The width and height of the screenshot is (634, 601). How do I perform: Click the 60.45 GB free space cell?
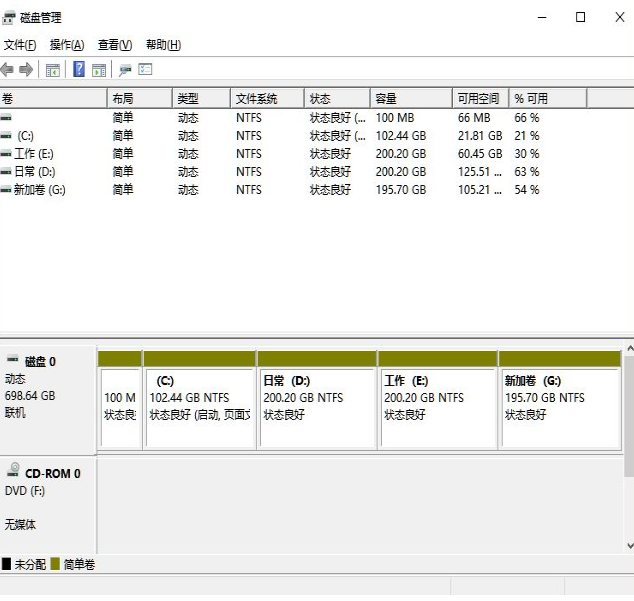(480, 154)
